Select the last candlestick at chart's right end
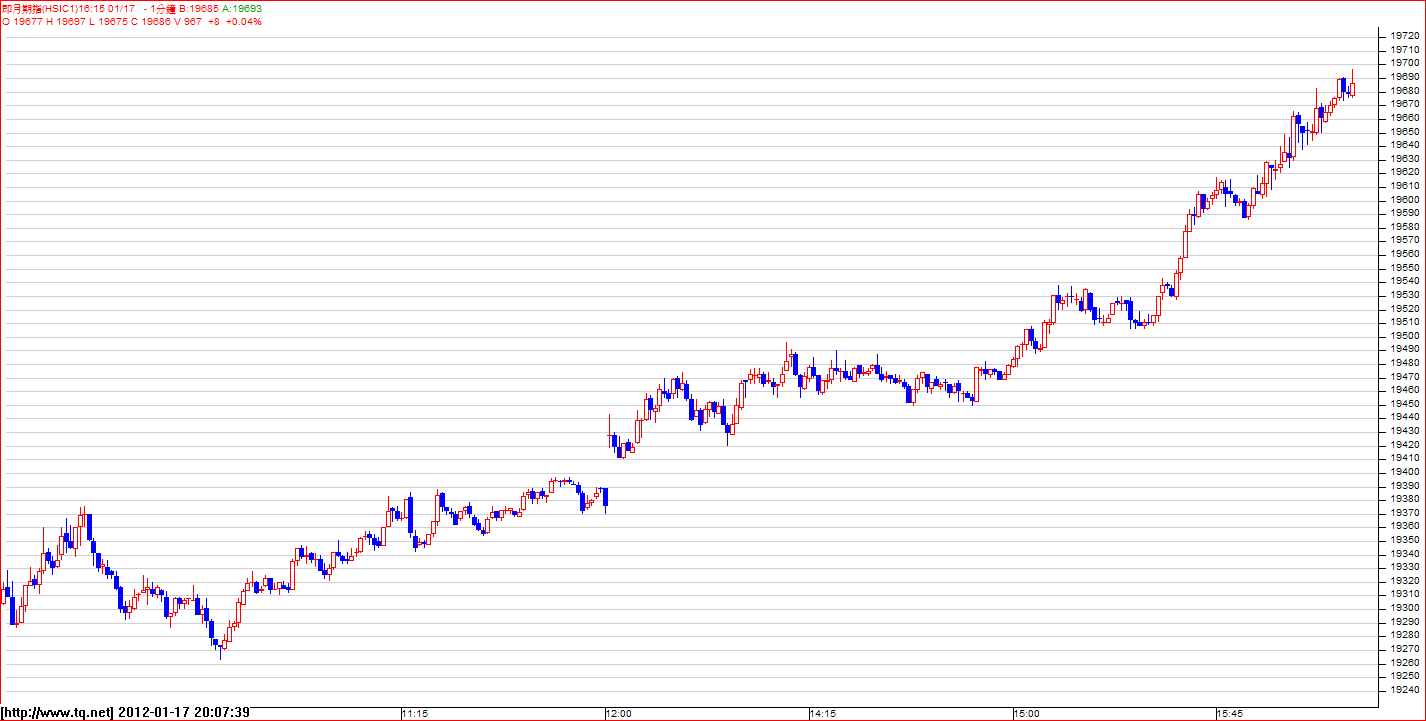Image resolution: width=1426 pixels, height=721 pixels. click(x=1352, y=88)
